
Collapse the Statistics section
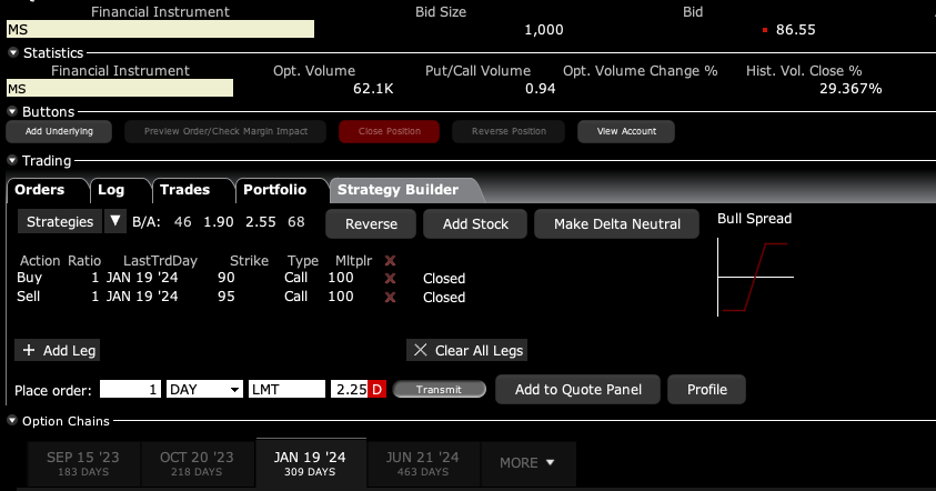click(x=13, y=53)
